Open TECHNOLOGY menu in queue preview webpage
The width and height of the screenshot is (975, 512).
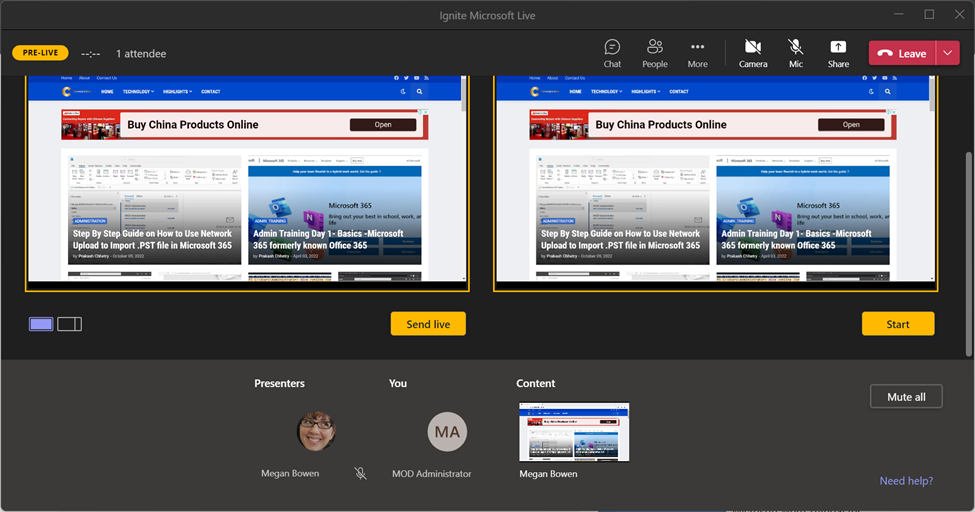pyautogui.click(x=138, y=91)
